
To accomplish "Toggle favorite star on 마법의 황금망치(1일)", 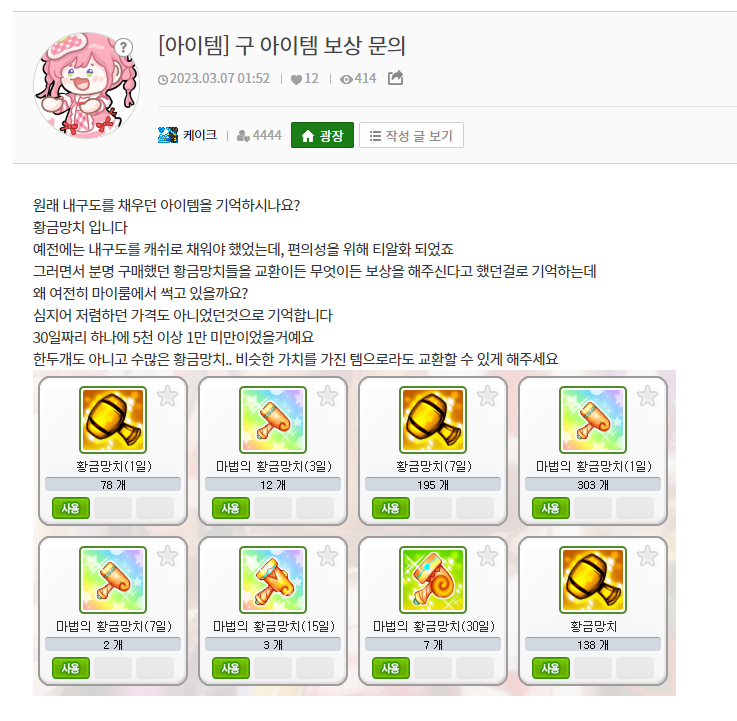I will tap(647, 396).
